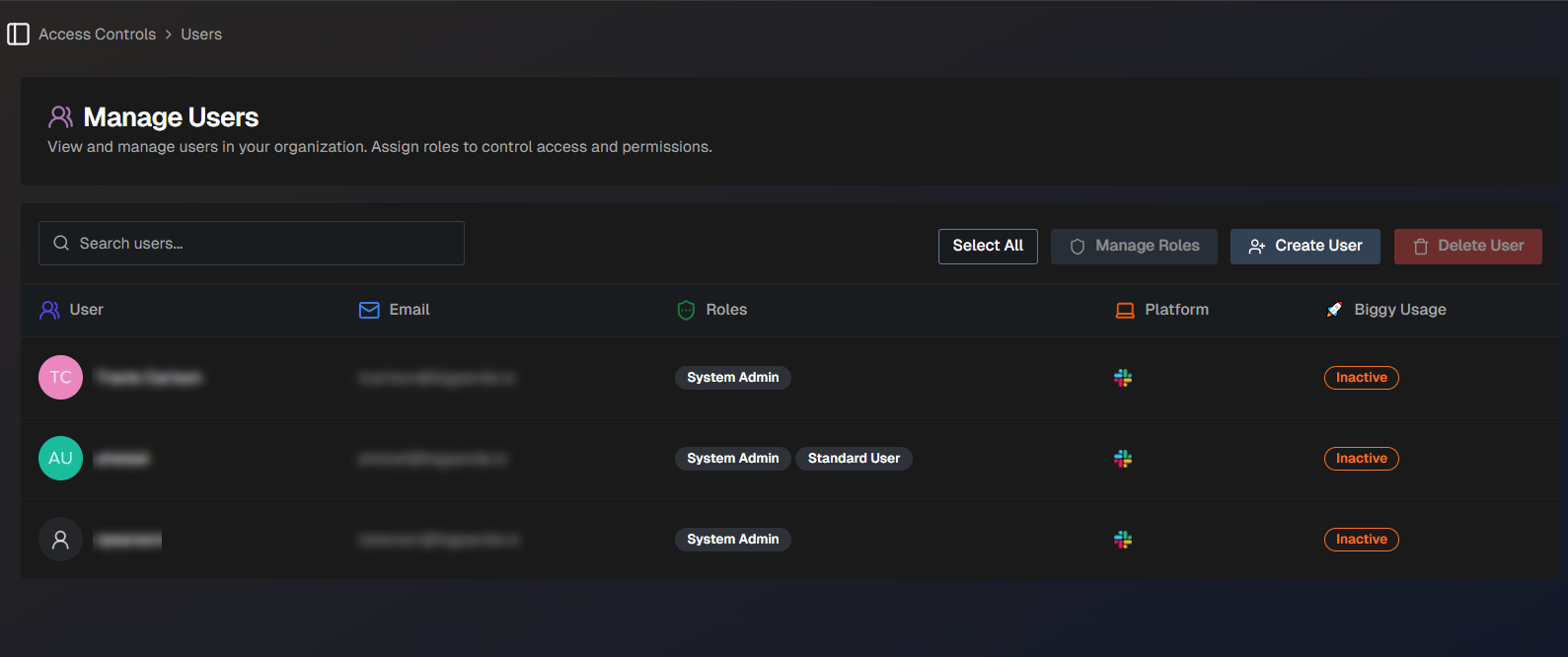Toggle the sidebar panel icon
The height and width of the screenshot is (657, 1568).
click(x=18, y=35)
